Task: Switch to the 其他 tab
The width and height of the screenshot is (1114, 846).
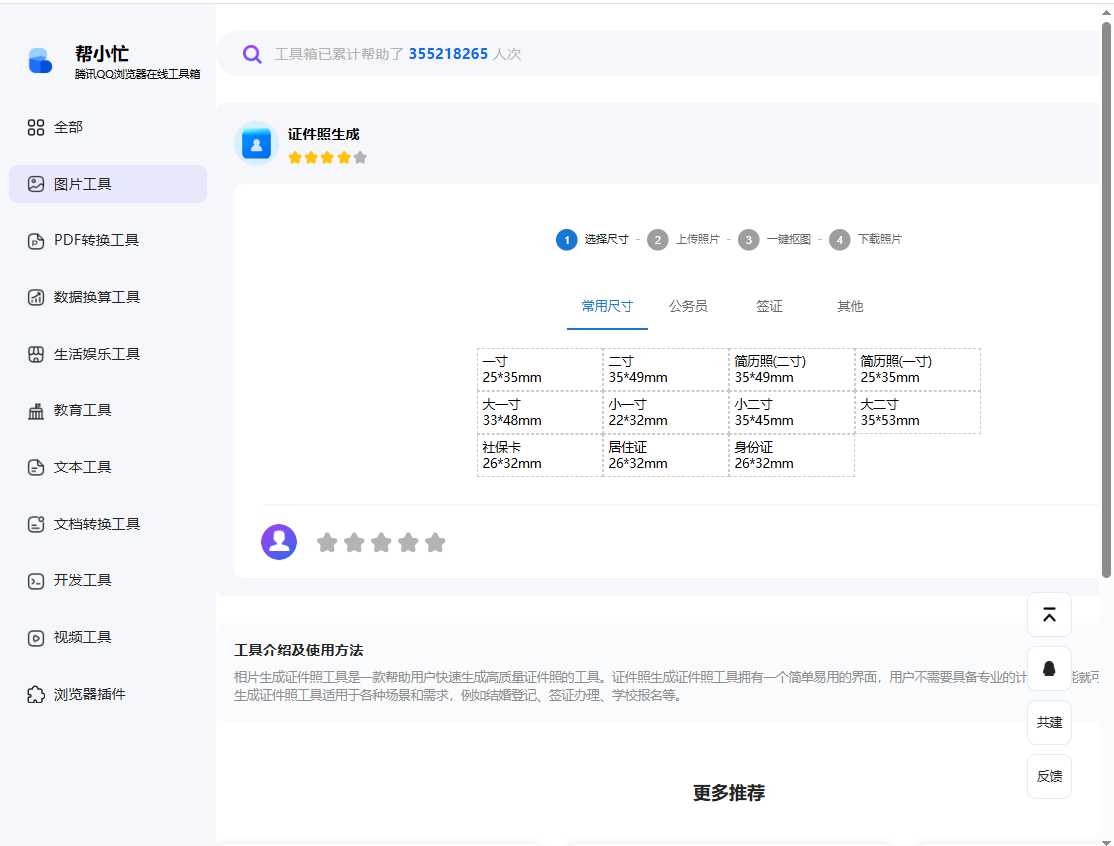Action: point(849,306)
